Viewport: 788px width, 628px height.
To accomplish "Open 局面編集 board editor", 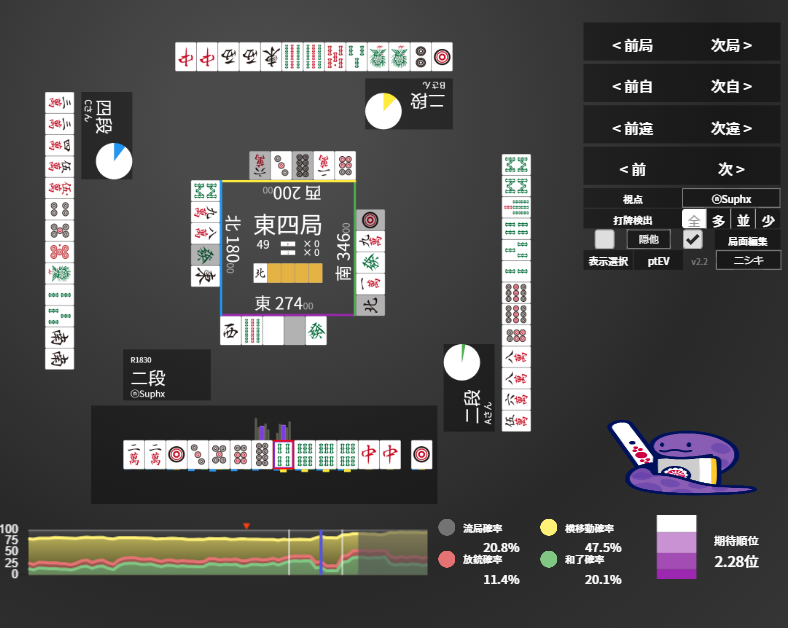I will coord(747,241).
